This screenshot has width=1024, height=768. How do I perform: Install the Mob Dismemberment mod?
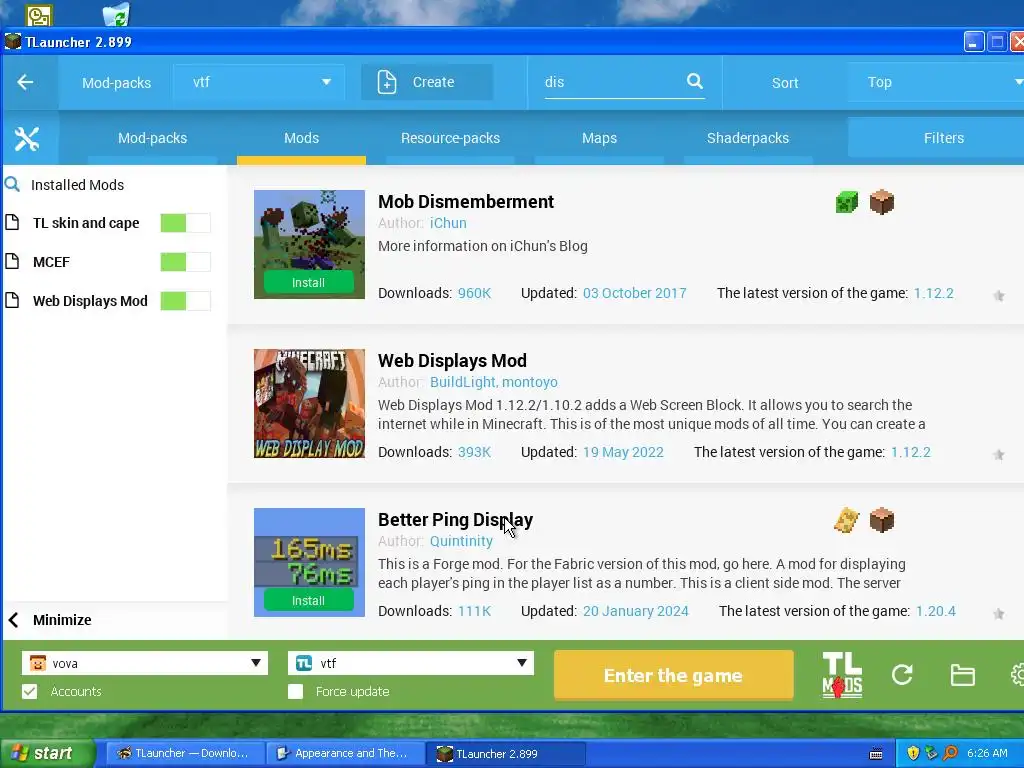(x=308, y=283)
